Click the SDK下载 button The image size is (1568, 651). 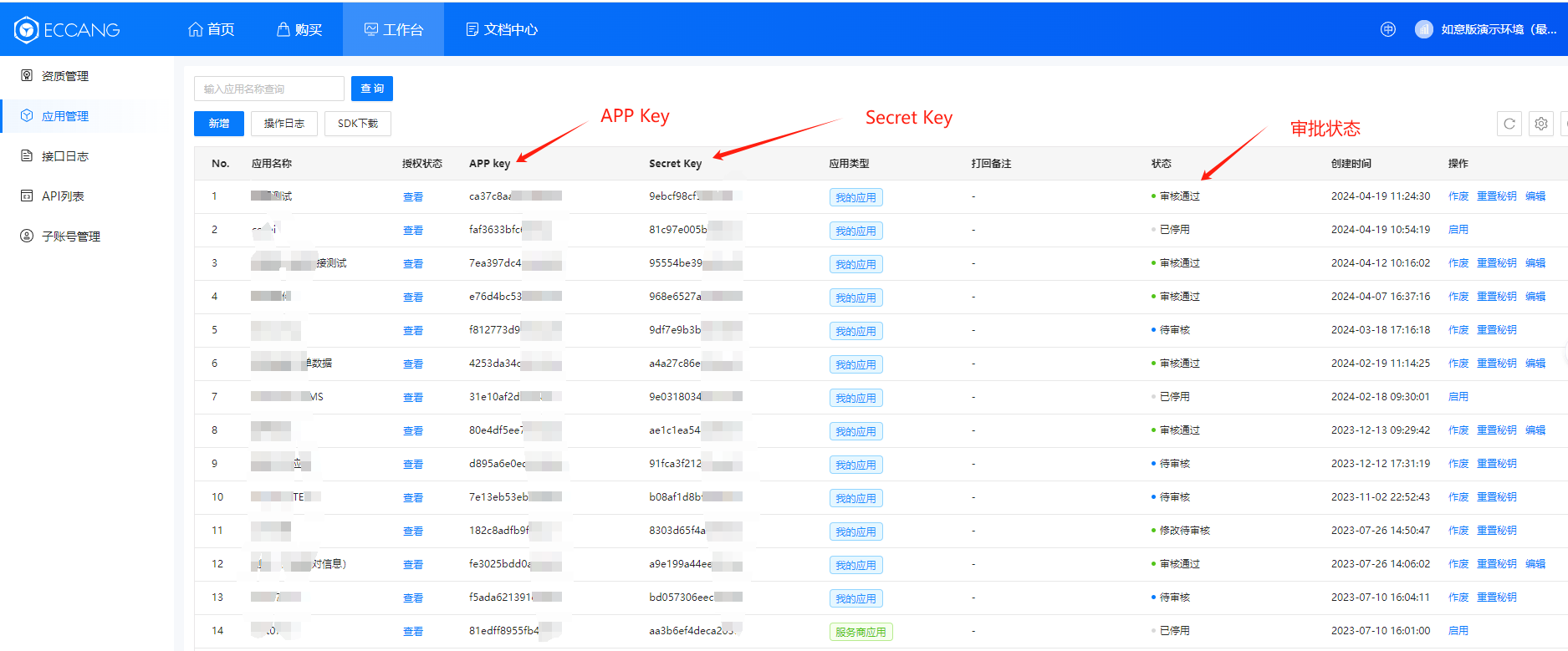click(x=358, y=124)
